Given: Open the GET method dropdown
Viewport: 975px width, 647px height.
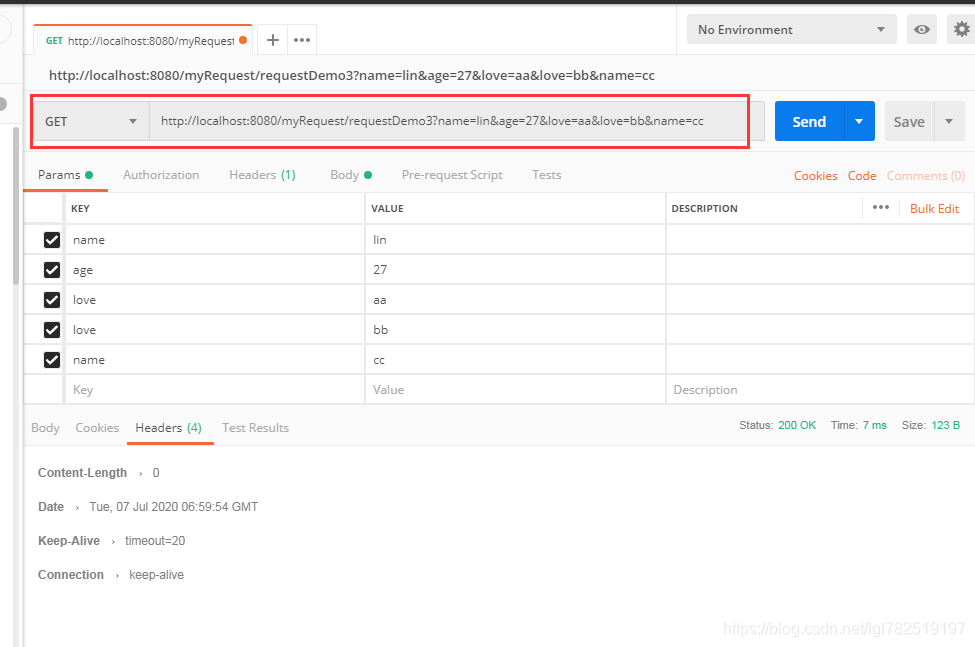Looking at the screenshot, I should point(91,120).
